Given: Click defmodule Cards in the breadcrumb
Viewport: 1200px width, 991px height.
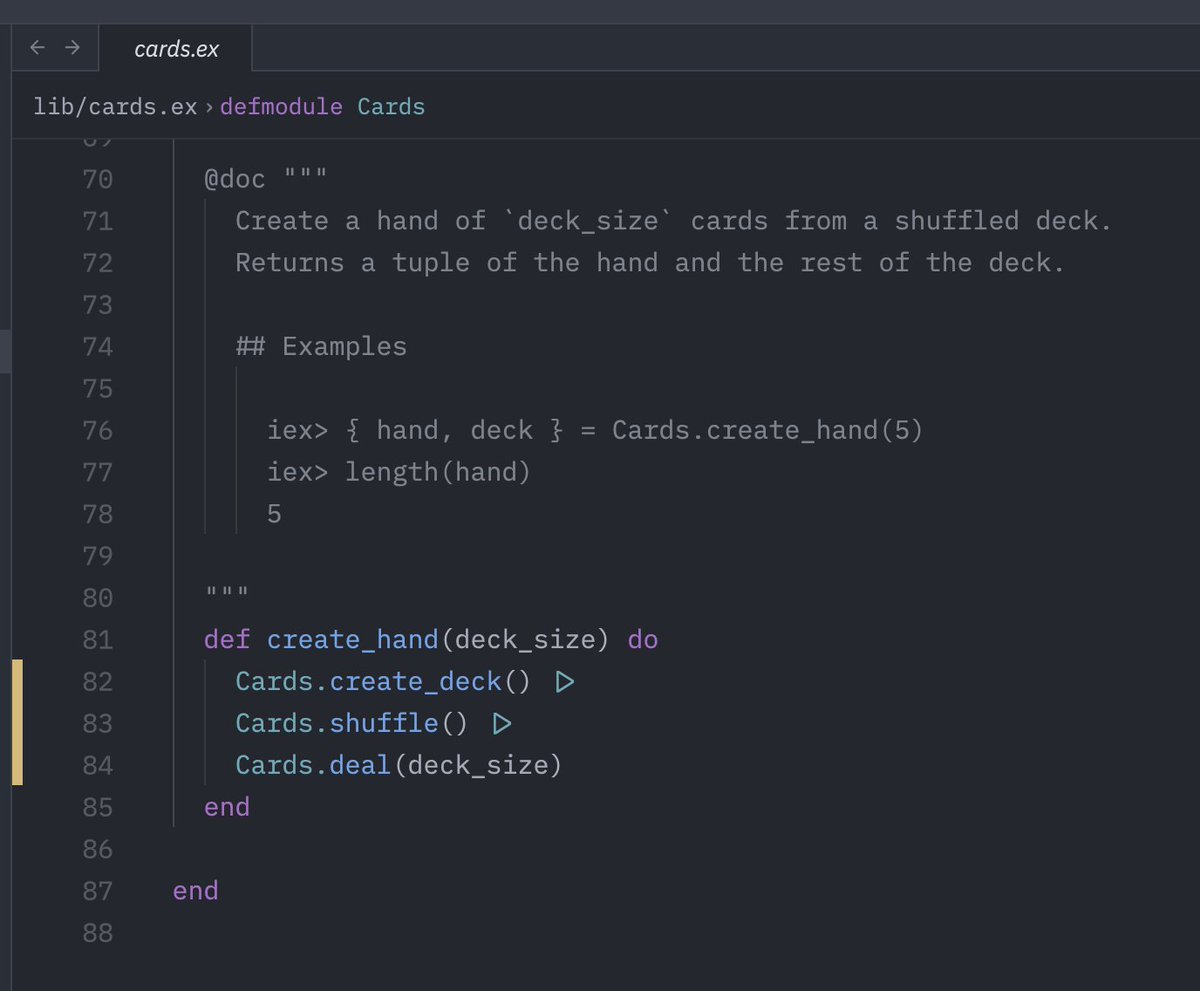Looking at the screenshot, I should (322, 106).
